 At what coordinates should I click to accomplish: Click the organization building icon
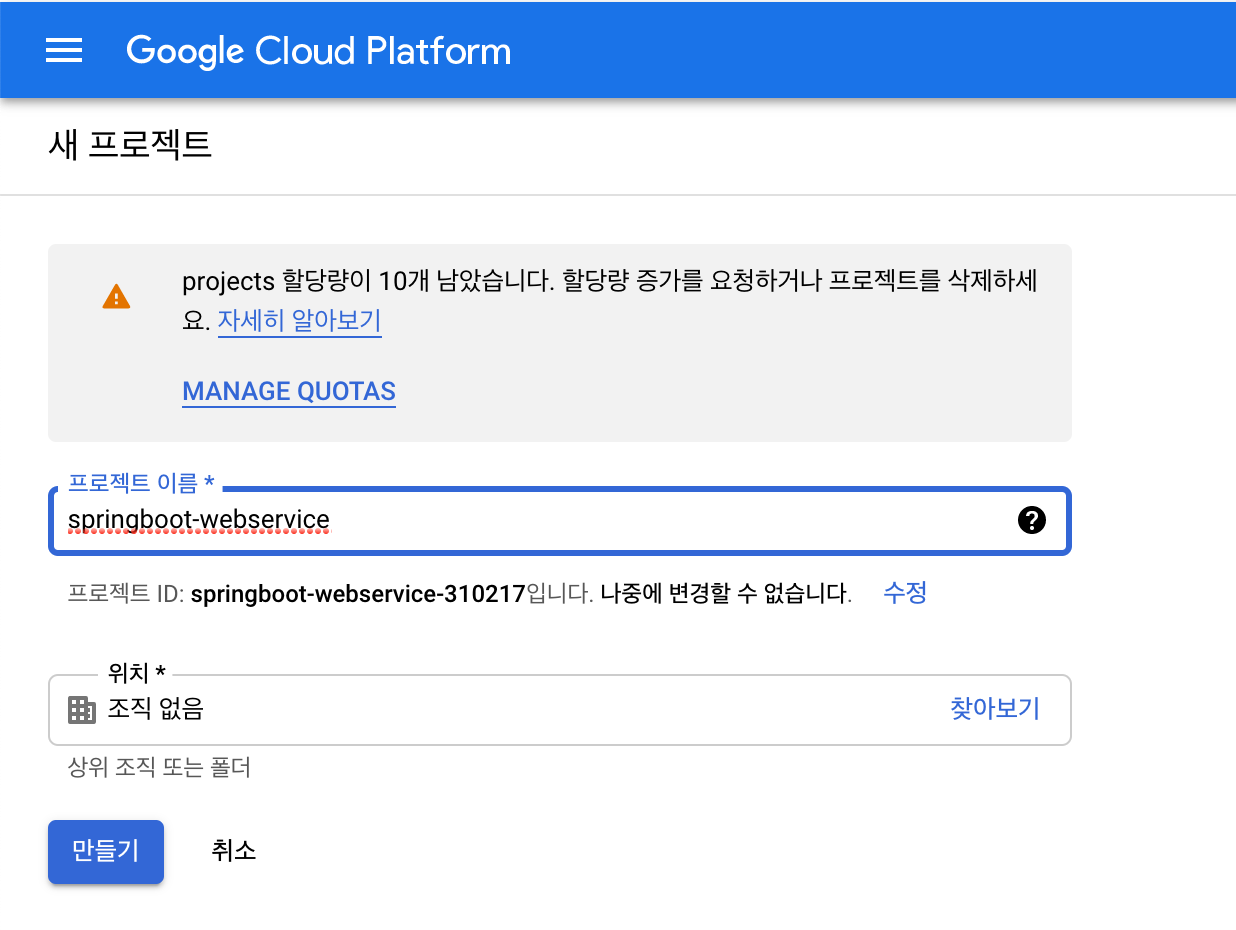click(81, 710)
